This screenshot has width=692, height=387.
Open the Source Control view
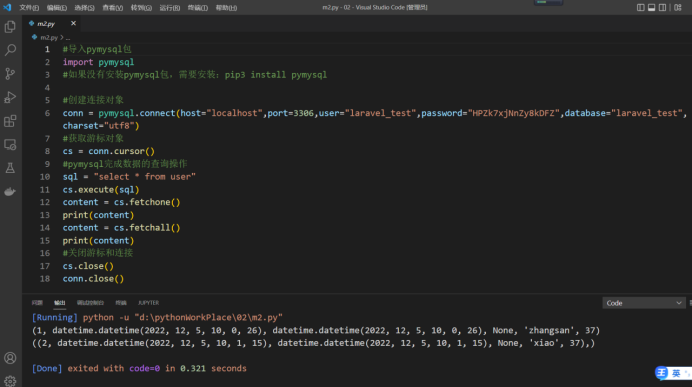click(10, 74)
